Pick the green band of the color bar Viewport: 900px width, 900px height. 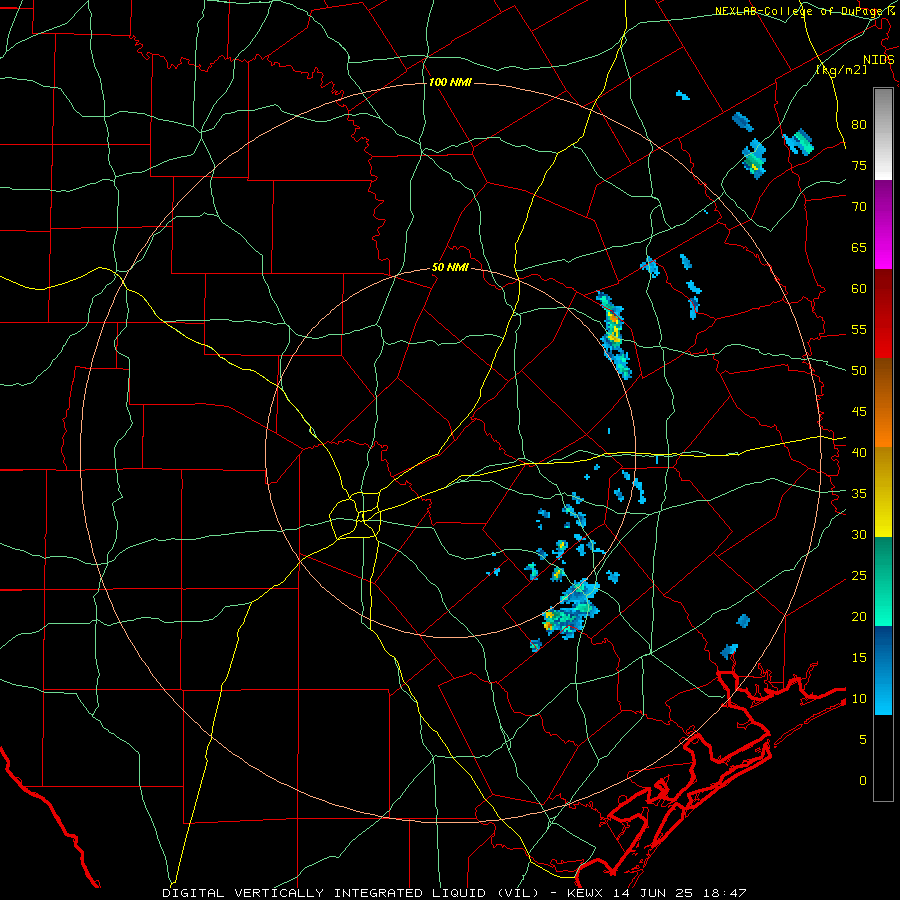[883, 581]
